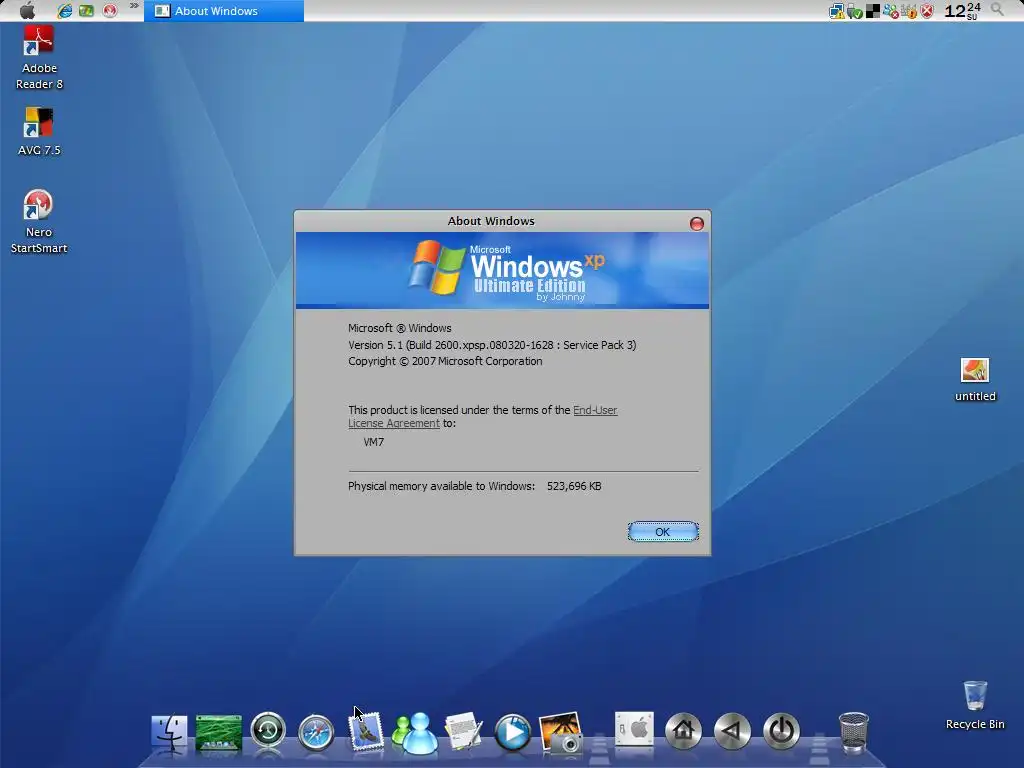Click the 523,696 KB memory value
The height and width of the screenshot is (768, 1024).
574,486
